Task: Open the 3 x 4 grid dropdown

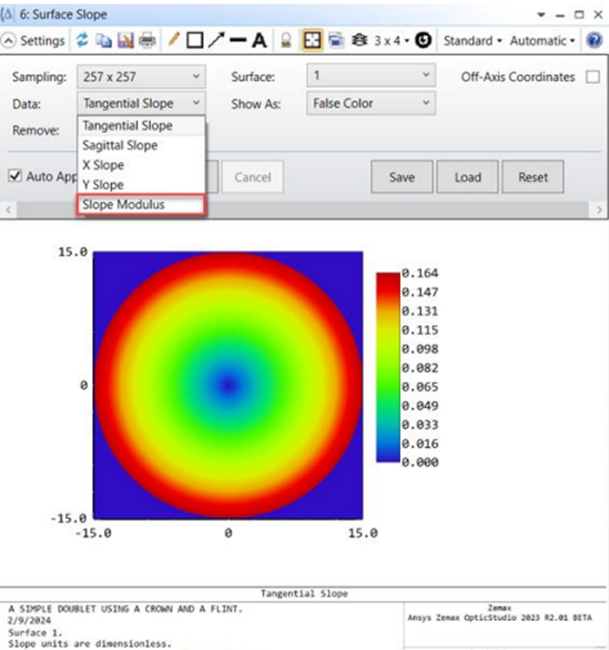Action: [x=392, y=41]
